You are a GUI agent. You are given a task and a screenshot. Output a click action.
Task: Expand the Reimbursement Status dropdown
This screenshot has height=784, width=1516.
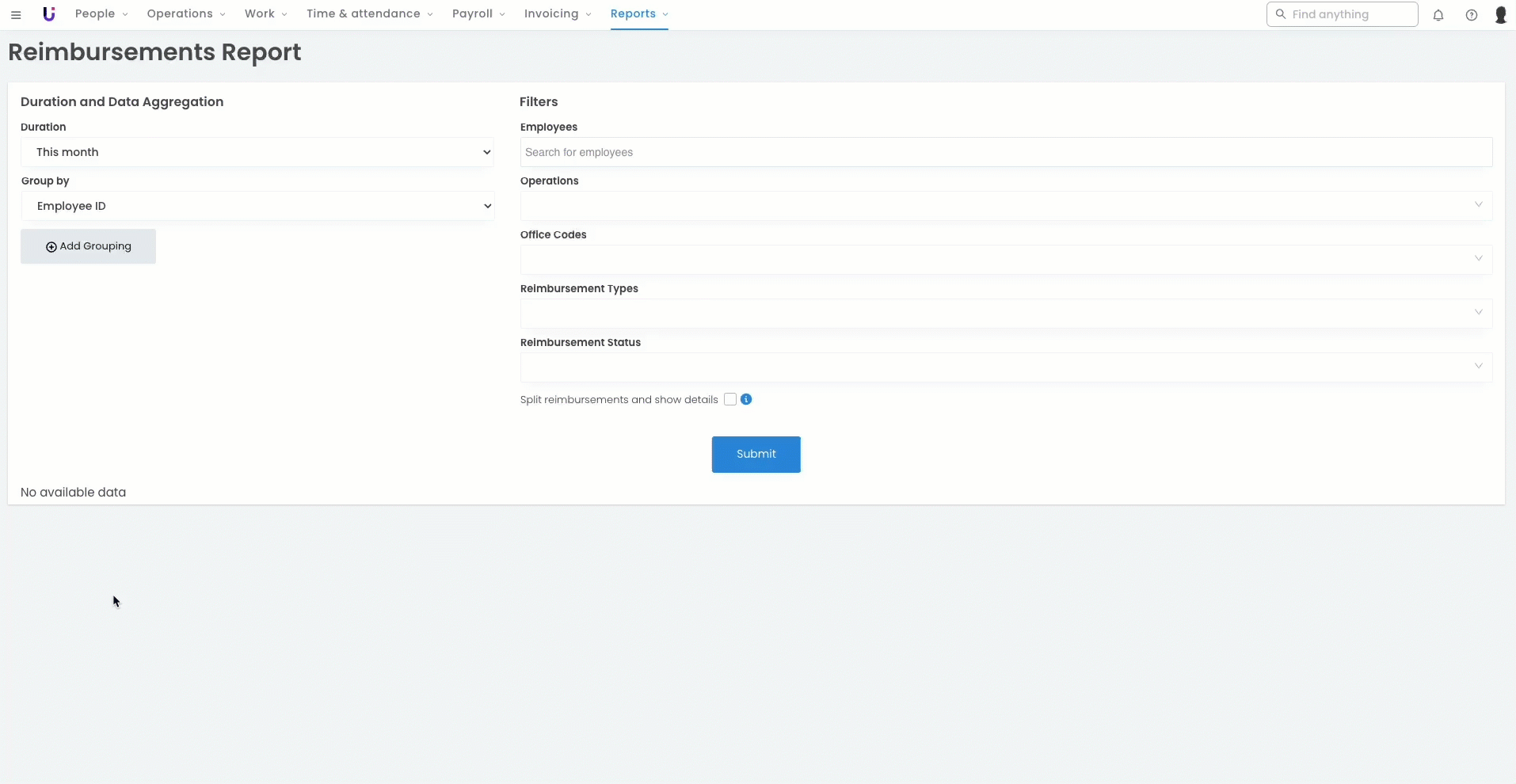[x=1005, y=367]
